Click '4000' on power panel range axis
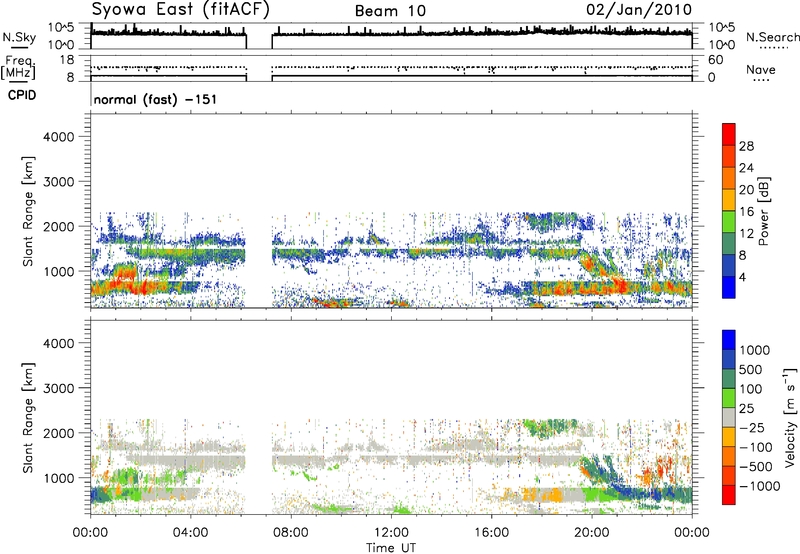Screen dimensions: 800x554 (59, 137)
